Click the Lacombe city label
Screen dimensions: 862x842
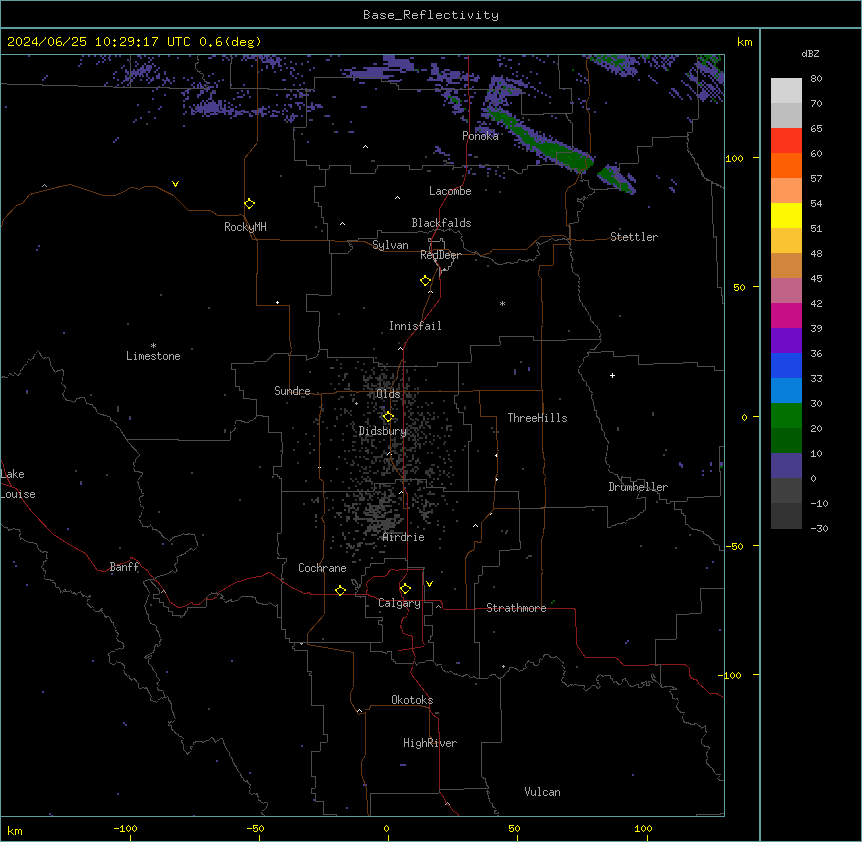[450, 191]
